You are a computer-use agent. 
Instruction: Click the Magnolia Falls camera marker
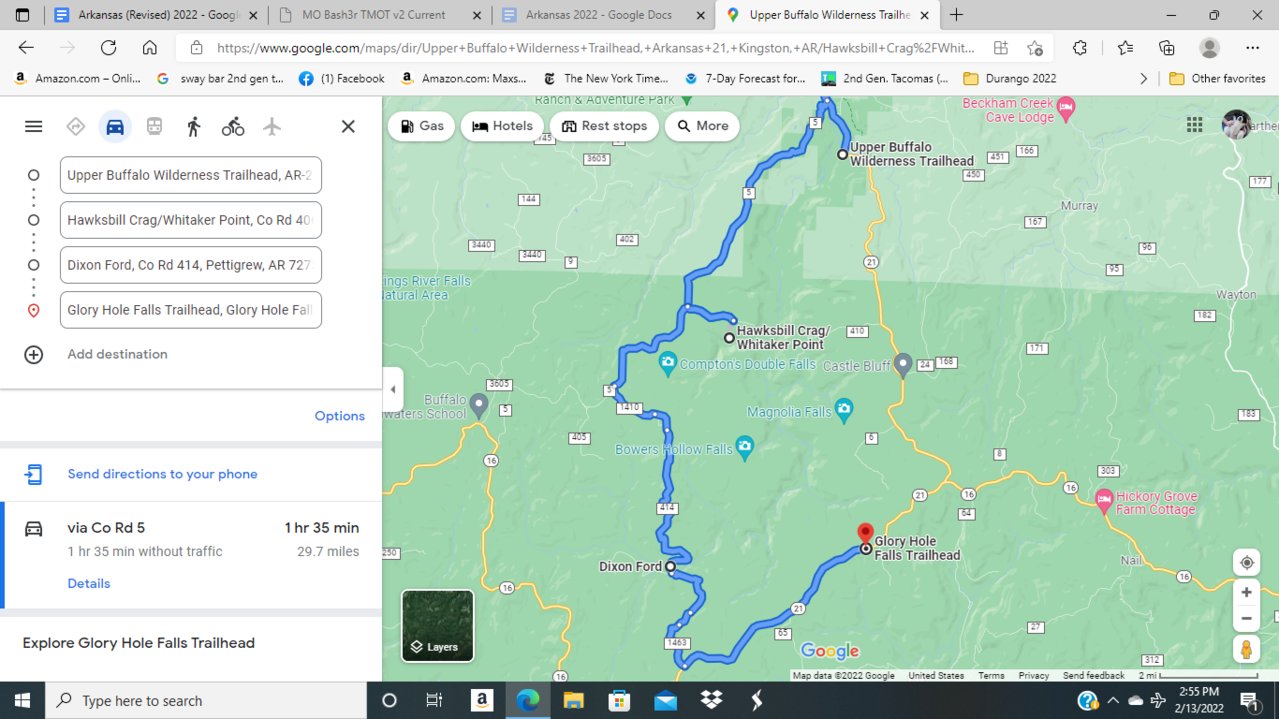(x=844, y=411)
